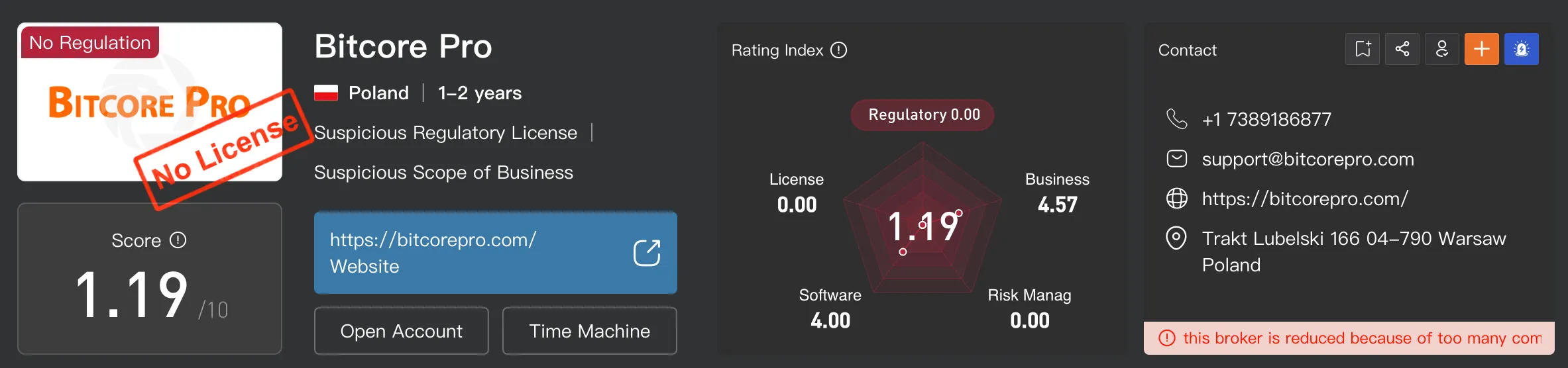Click the Poland flag icon
This screenshot has width=1568, height=368.
326,93
